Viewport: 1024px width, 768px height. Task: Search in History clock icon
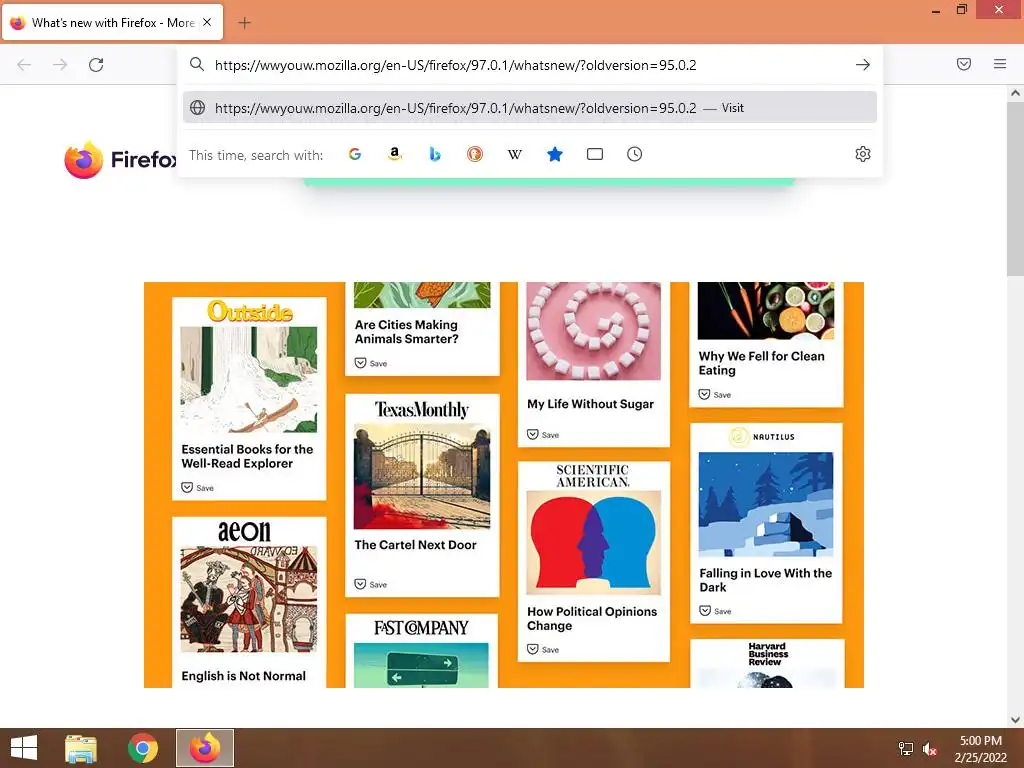point(634,154)
